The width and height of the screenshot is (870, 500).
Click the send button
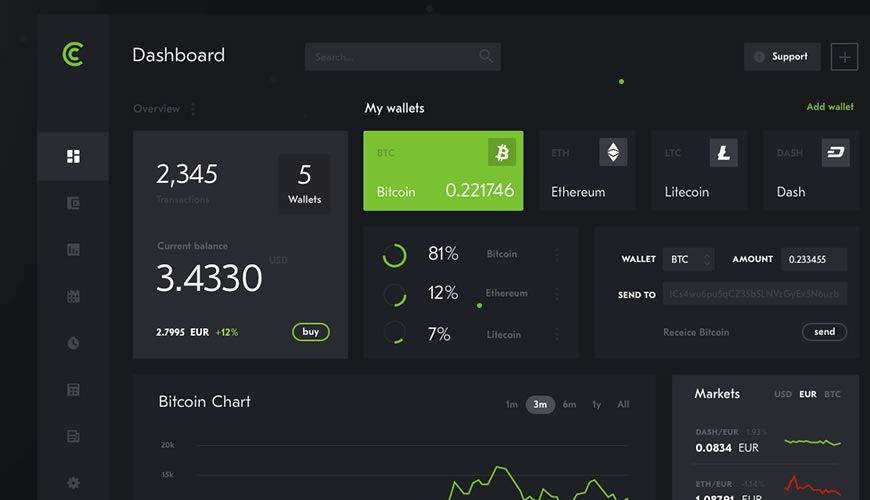coord(825,332)
